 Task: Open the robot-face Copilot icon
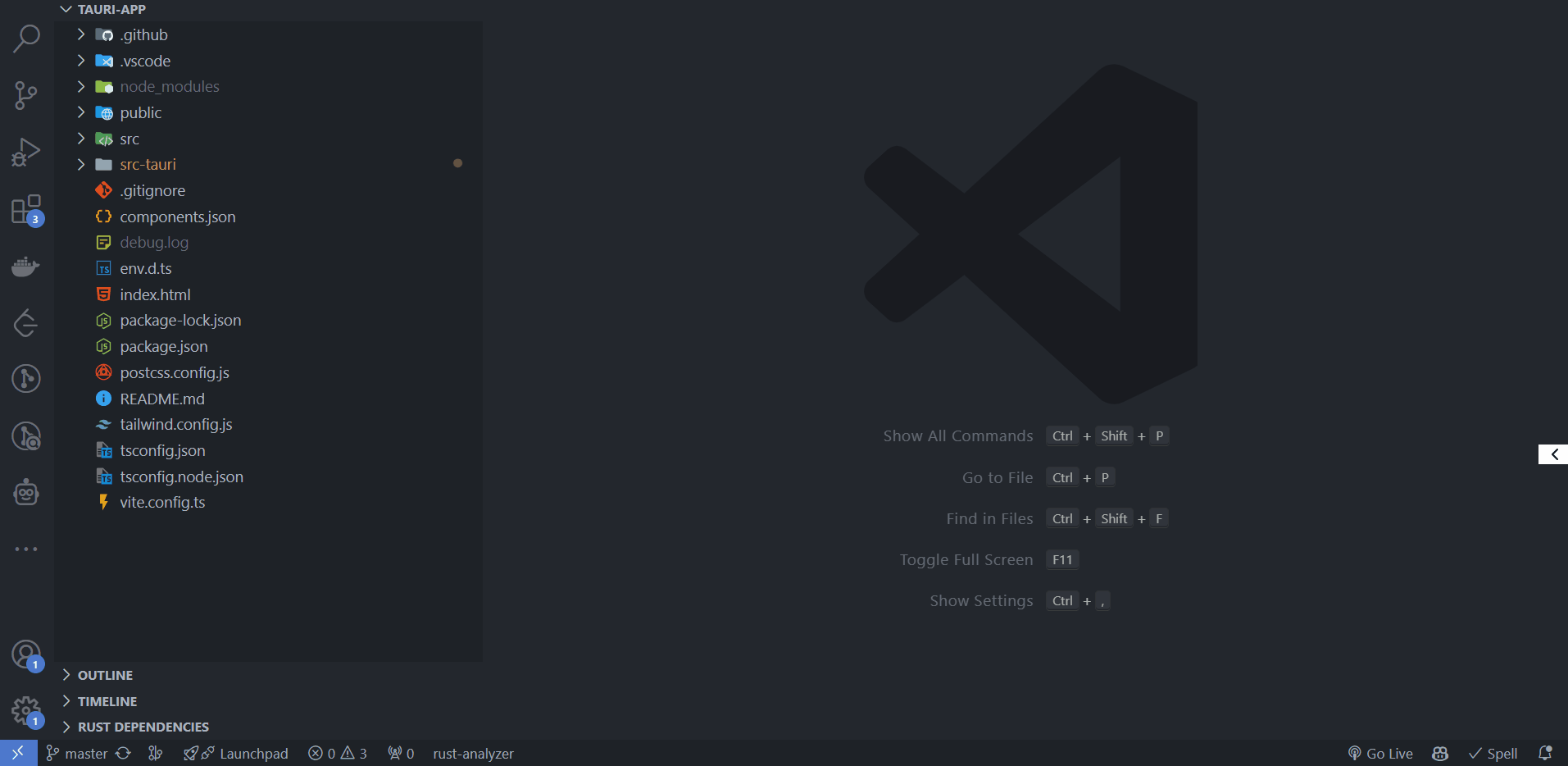[x=26, y=492]
